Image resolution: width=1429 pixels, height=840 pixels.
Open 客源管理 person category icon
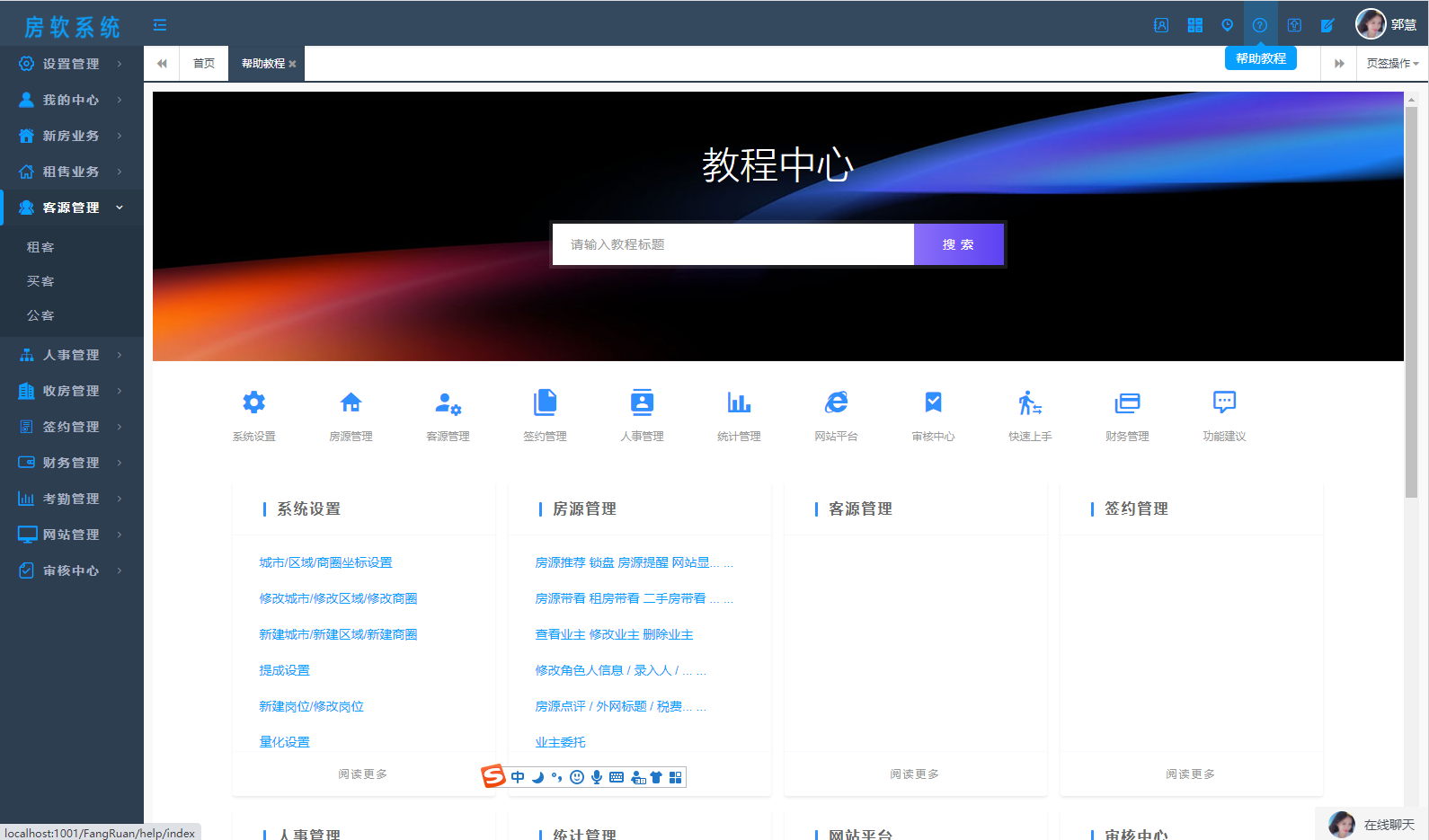point(448,403)
